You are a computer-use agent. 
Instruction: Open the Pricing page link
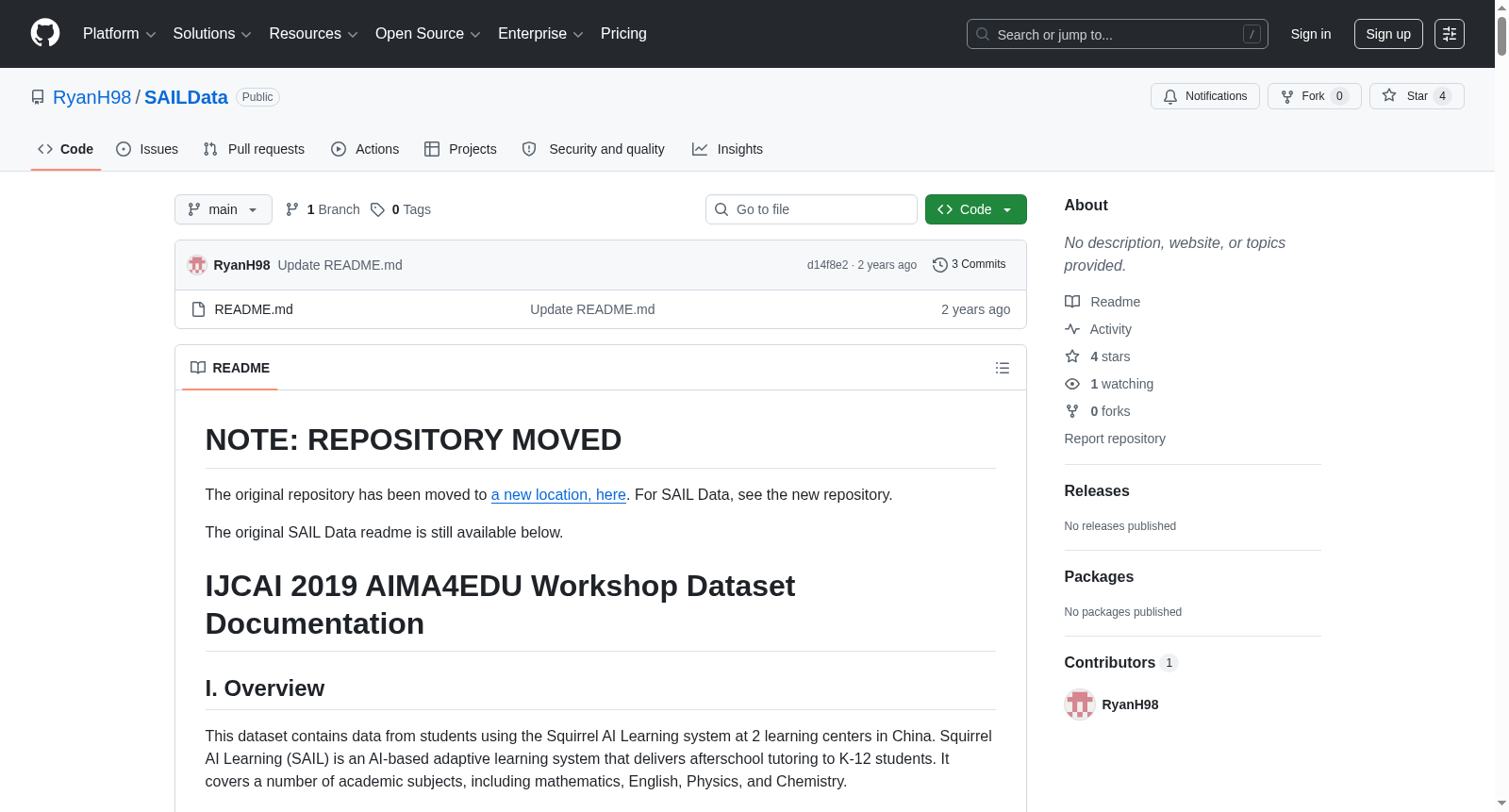click(x=623, y=34)
